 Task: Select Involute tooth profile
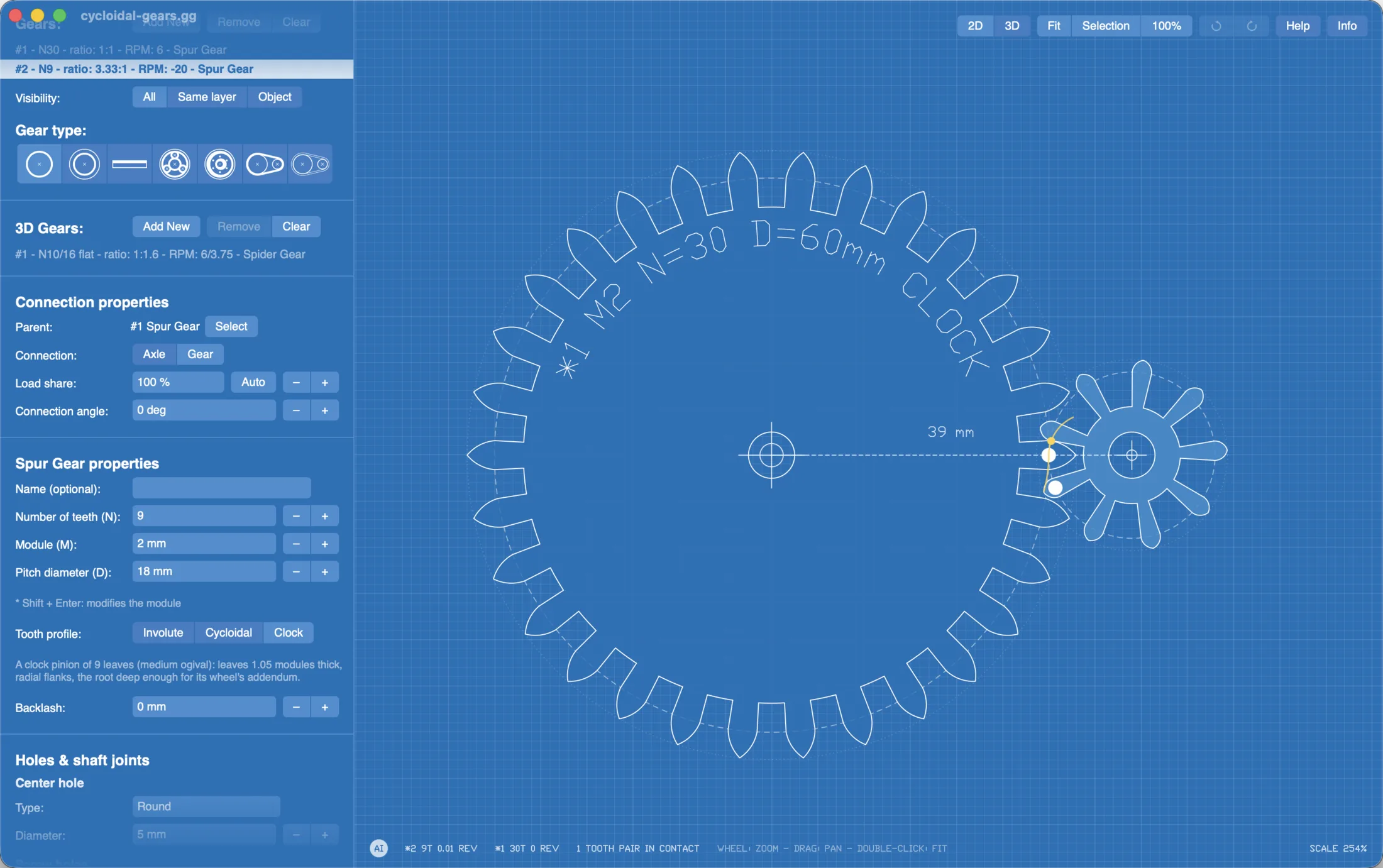click(163, 632)
